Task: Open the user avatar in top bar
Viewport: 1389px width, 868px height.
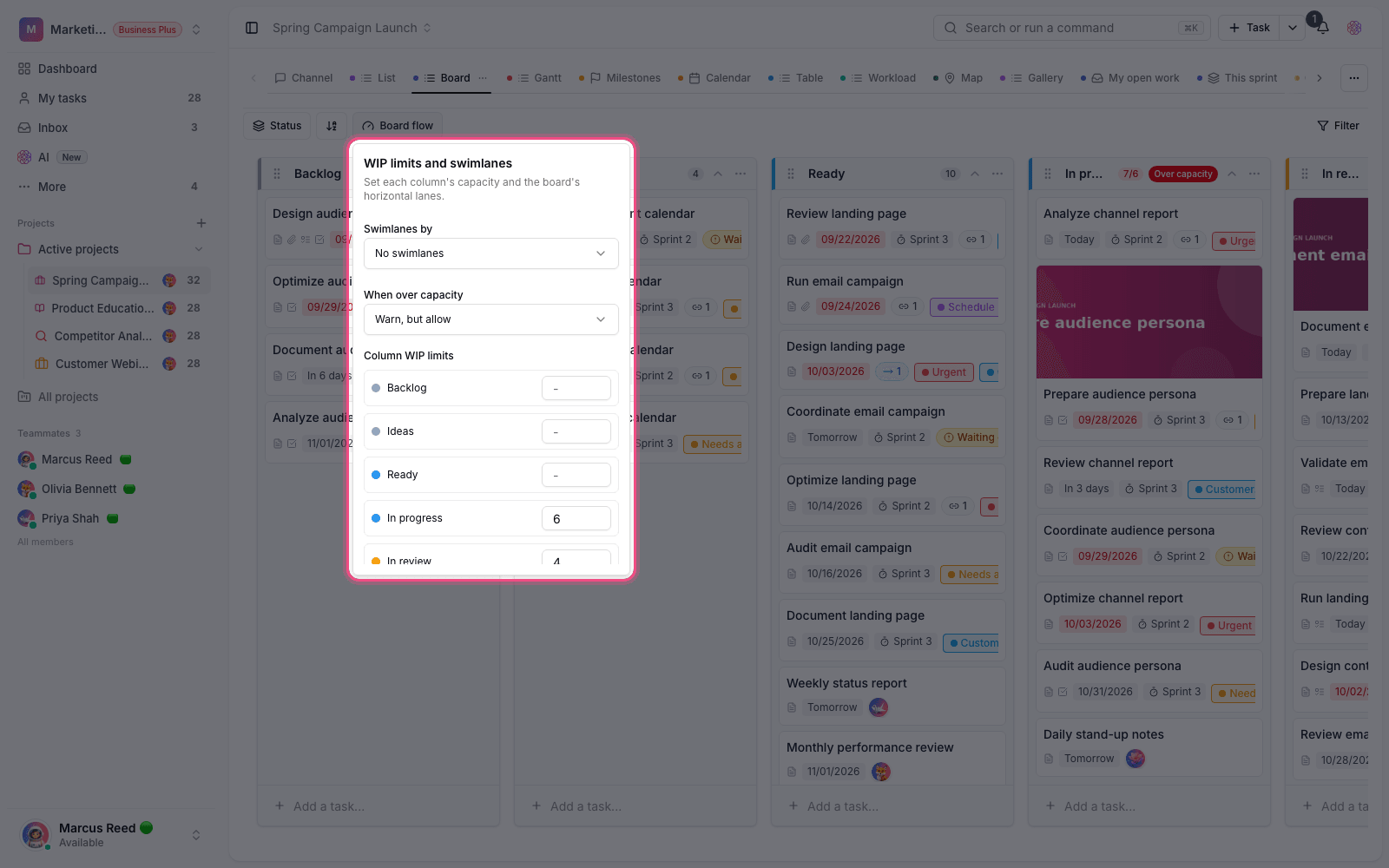Action: [x=1354, y=28]
